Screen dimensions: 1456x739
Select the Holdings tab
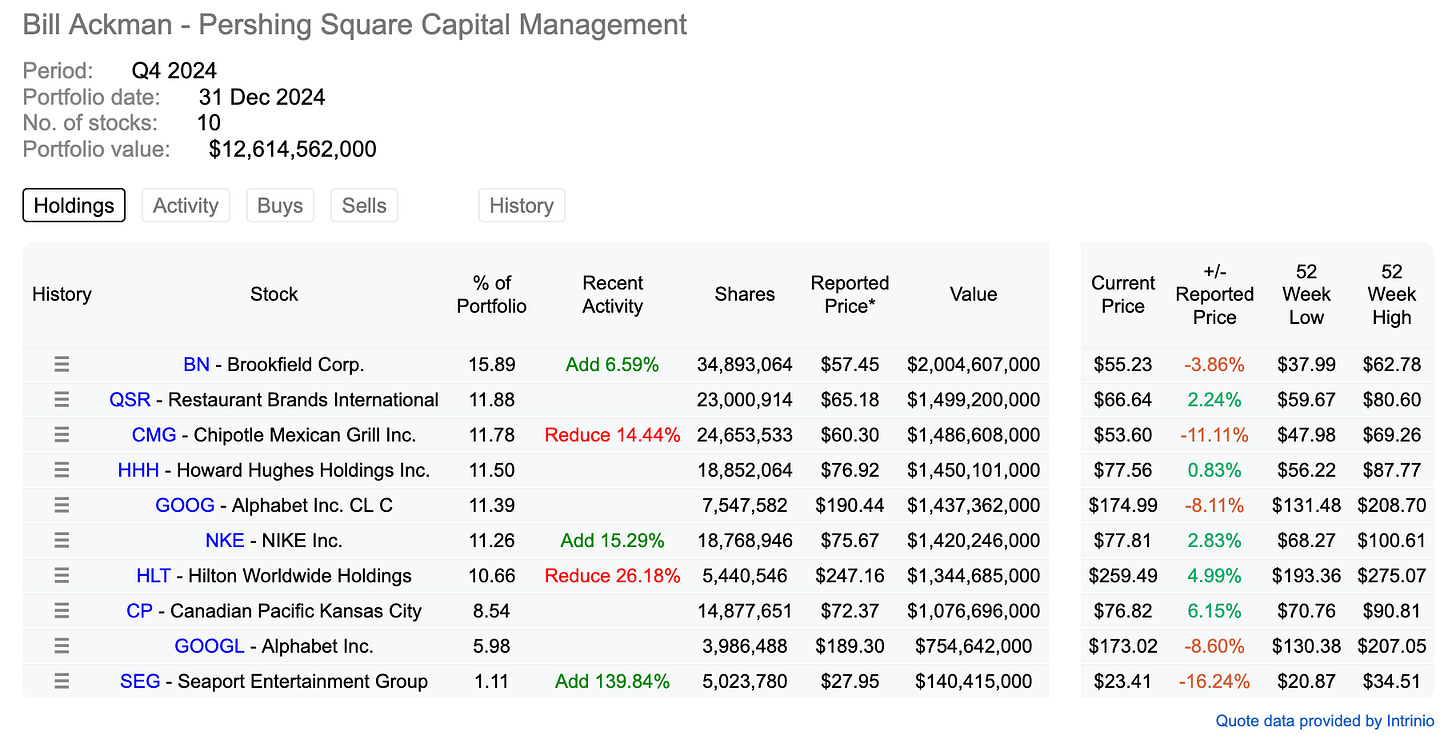(74, 205)
